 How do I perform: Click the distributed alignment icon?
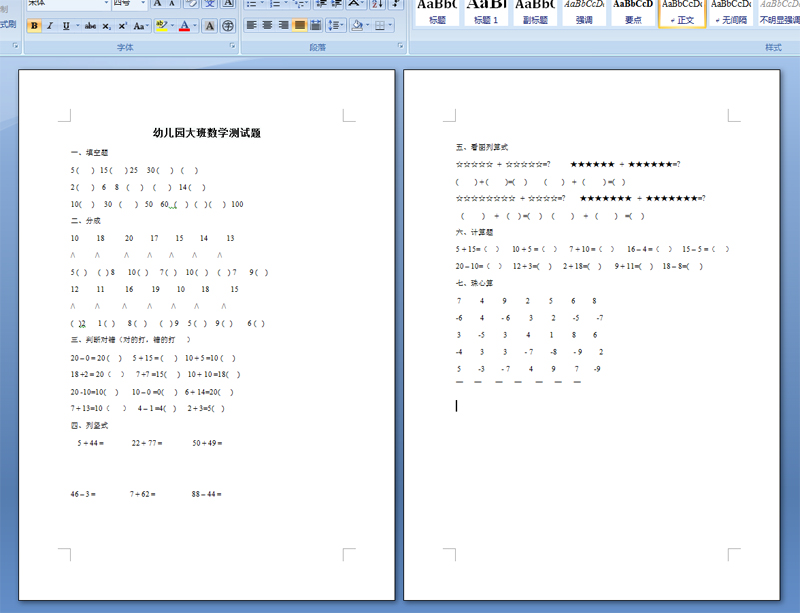[x=316, y=25]
